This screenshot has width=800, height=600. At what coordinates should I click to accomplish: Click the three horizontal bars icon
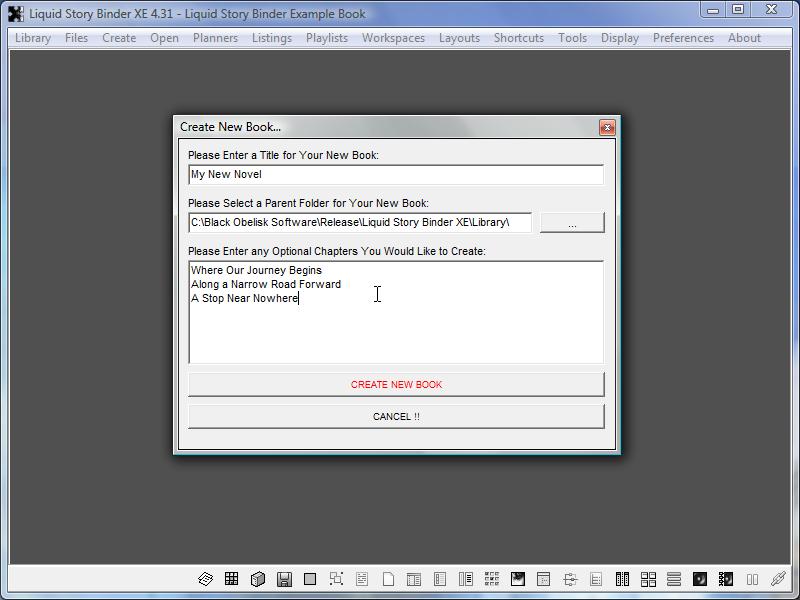point(674,579)
